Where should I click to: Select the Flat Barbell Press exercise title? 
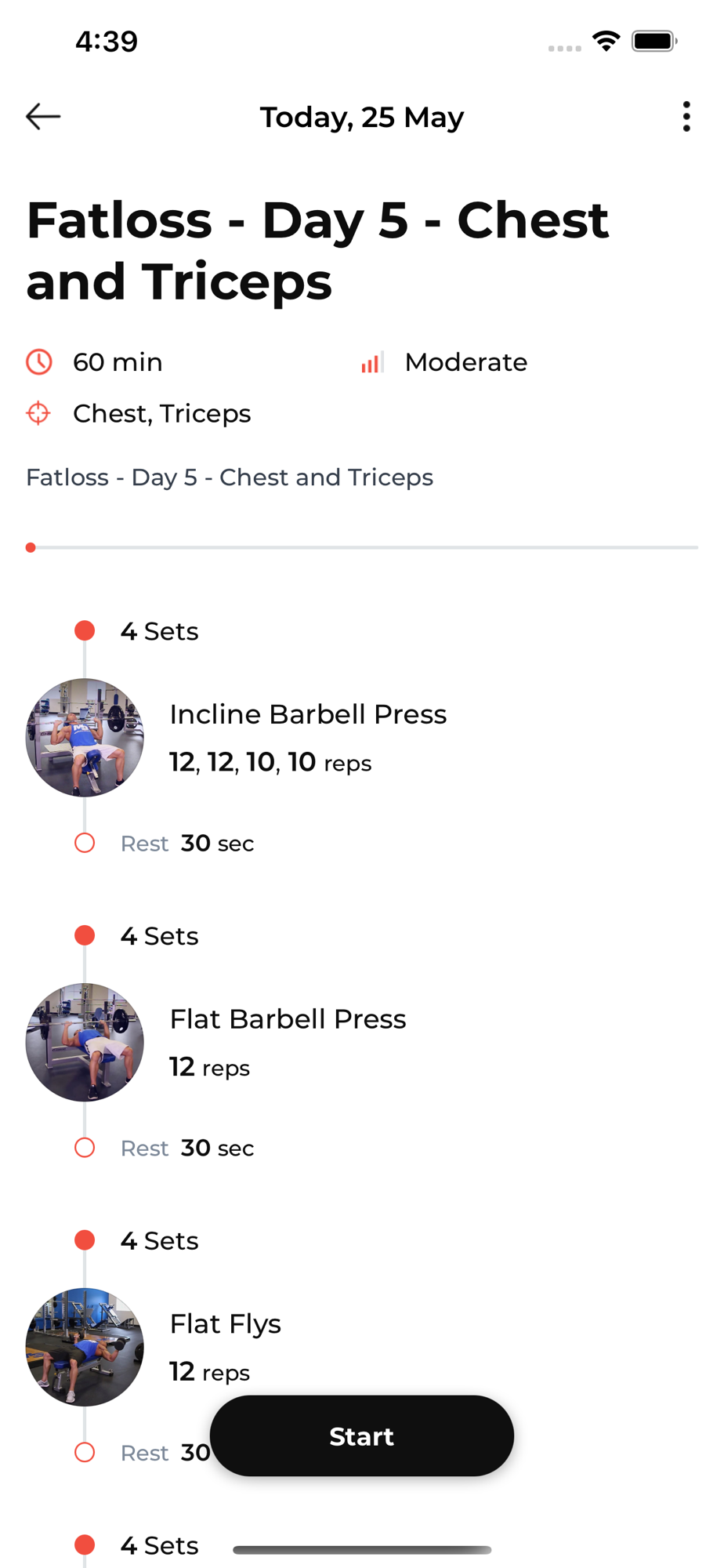[x=288, y=1019]
